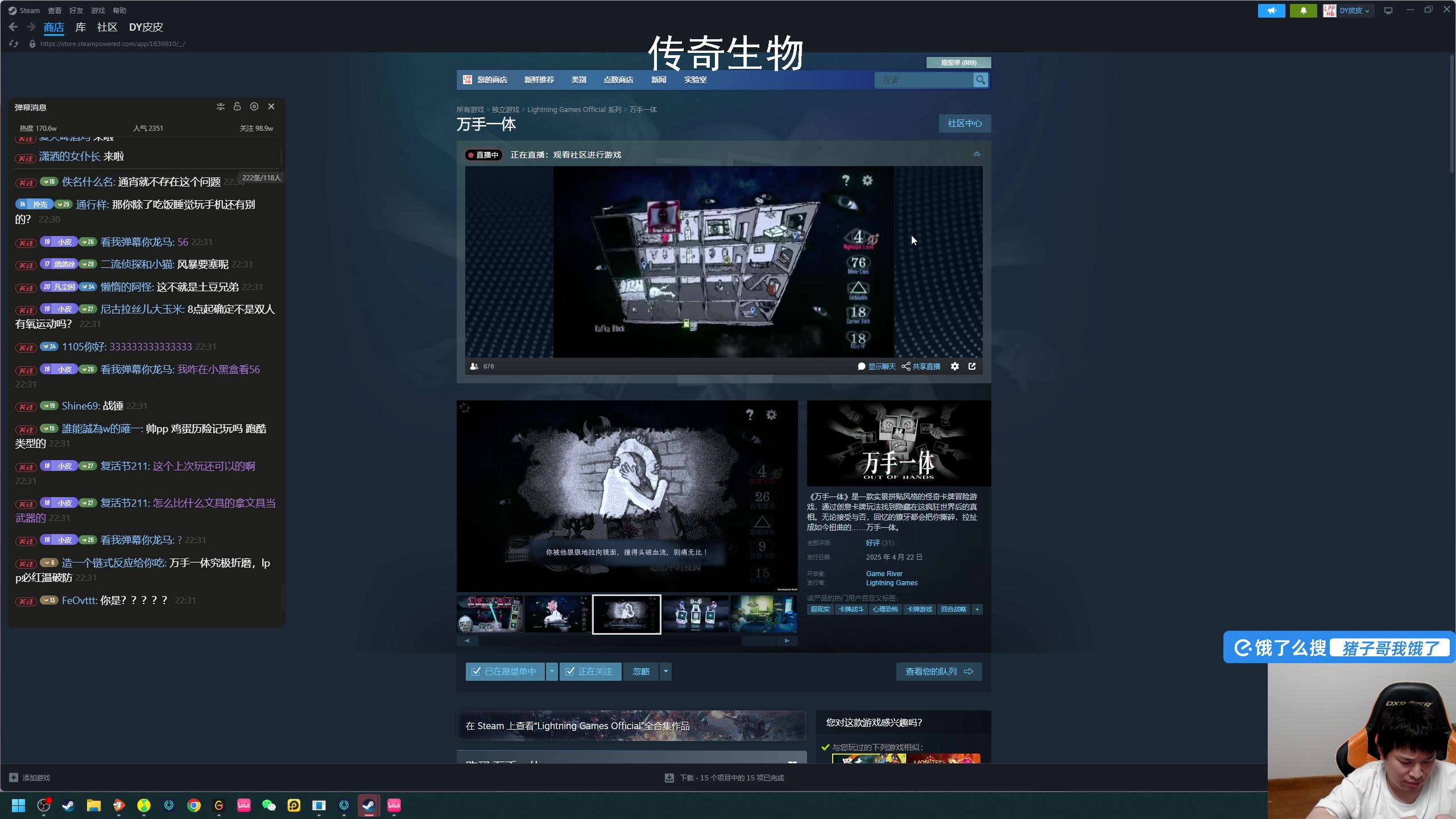Click 显示聊天 chat bubble link
Screen dimensions: 1456x819
point(876,366)
